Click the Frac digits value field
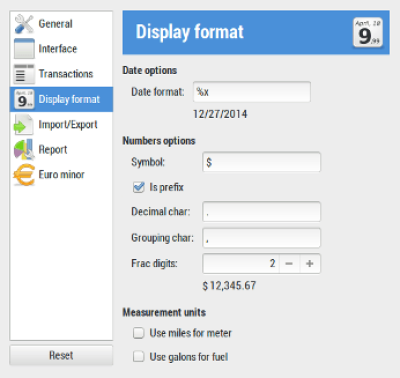Image resolution: width=400 pixels, height=378 pixels. 241,264
